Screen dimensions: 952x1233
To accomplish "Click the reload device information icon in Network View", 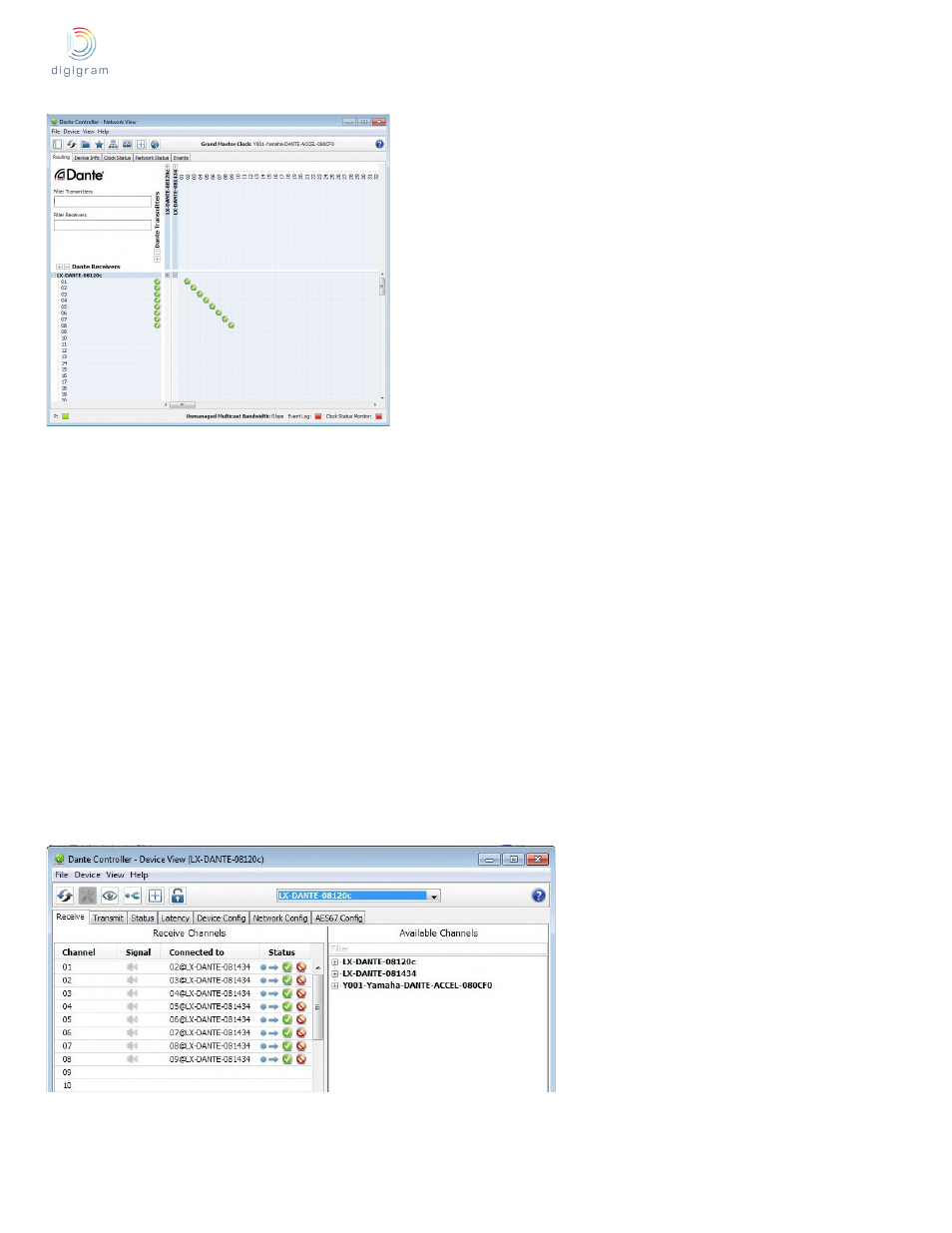I will (x=71, y=145).
